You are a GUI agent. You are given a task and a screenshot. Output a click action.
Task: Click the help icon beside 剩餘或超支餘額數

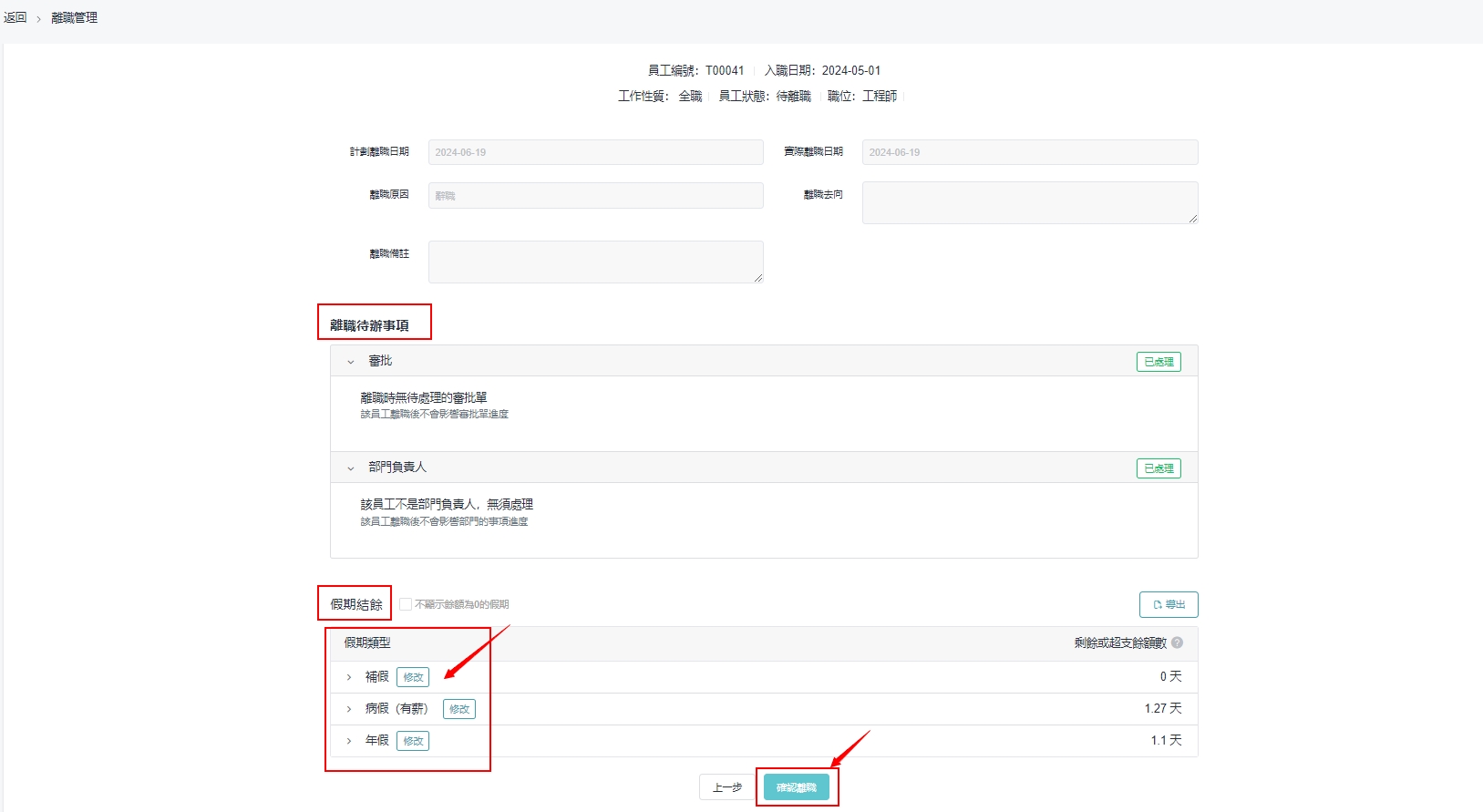(1177, 642)
